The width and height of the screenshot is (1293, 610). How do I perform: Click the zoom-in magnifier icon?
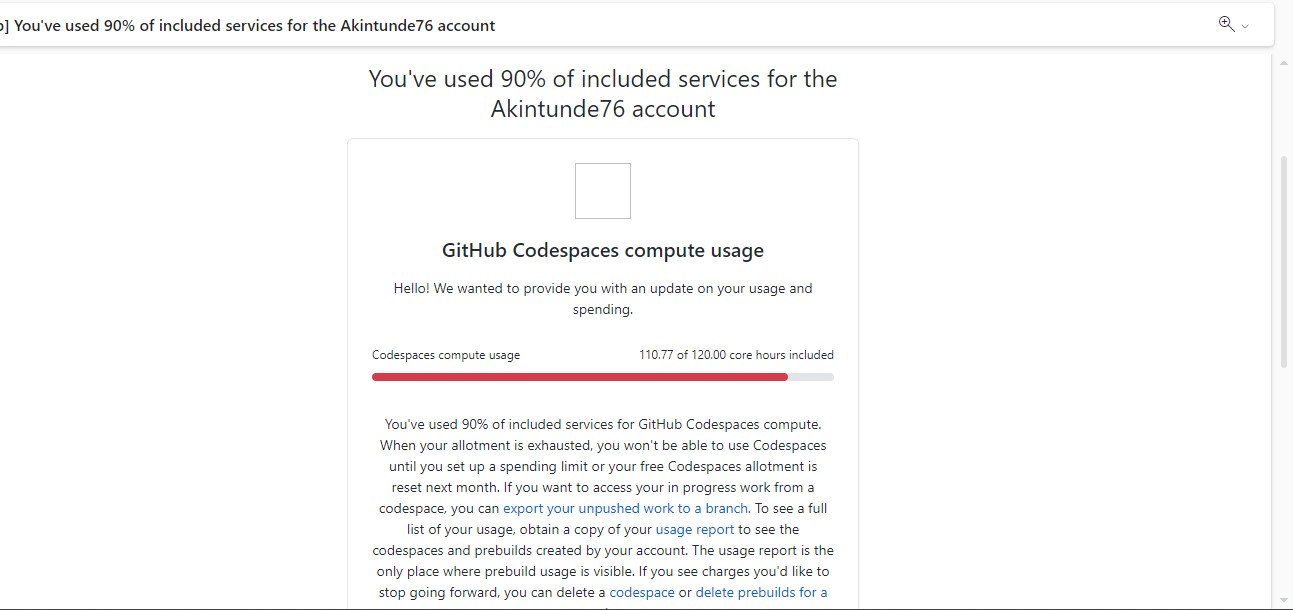click(1224, 23)
